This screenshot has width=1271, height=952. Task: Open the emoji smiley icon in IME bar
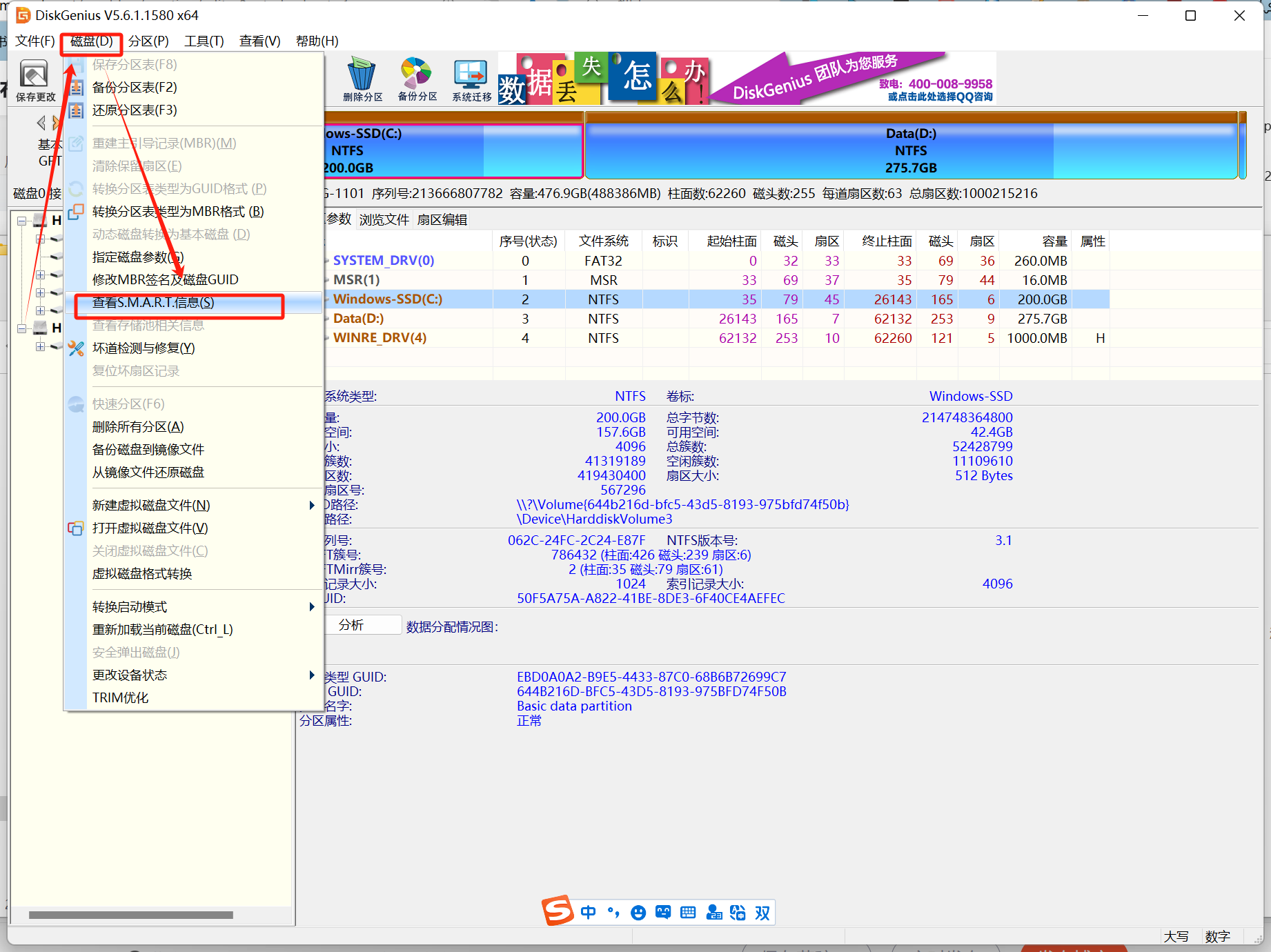pos(638,913)
